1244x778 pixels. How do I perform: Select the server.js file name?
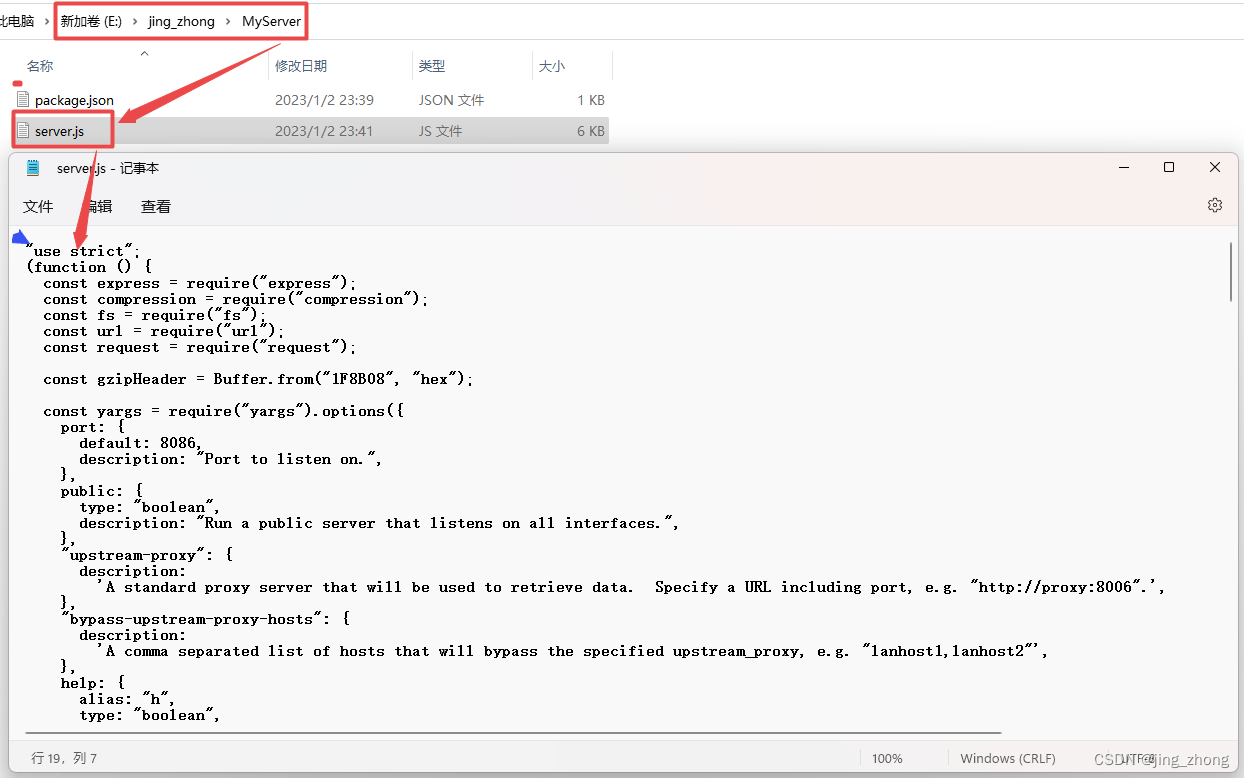click(x=59, y=131)
